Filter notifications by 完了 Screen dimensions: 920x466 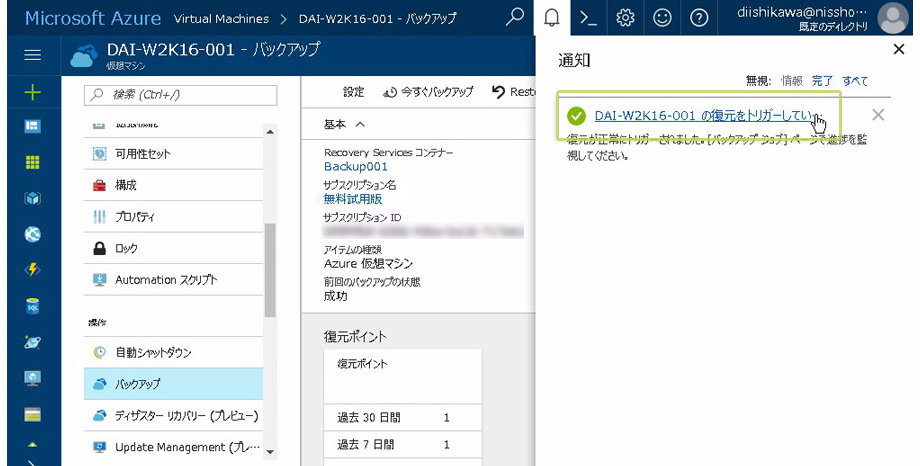(x=822, y=81)
